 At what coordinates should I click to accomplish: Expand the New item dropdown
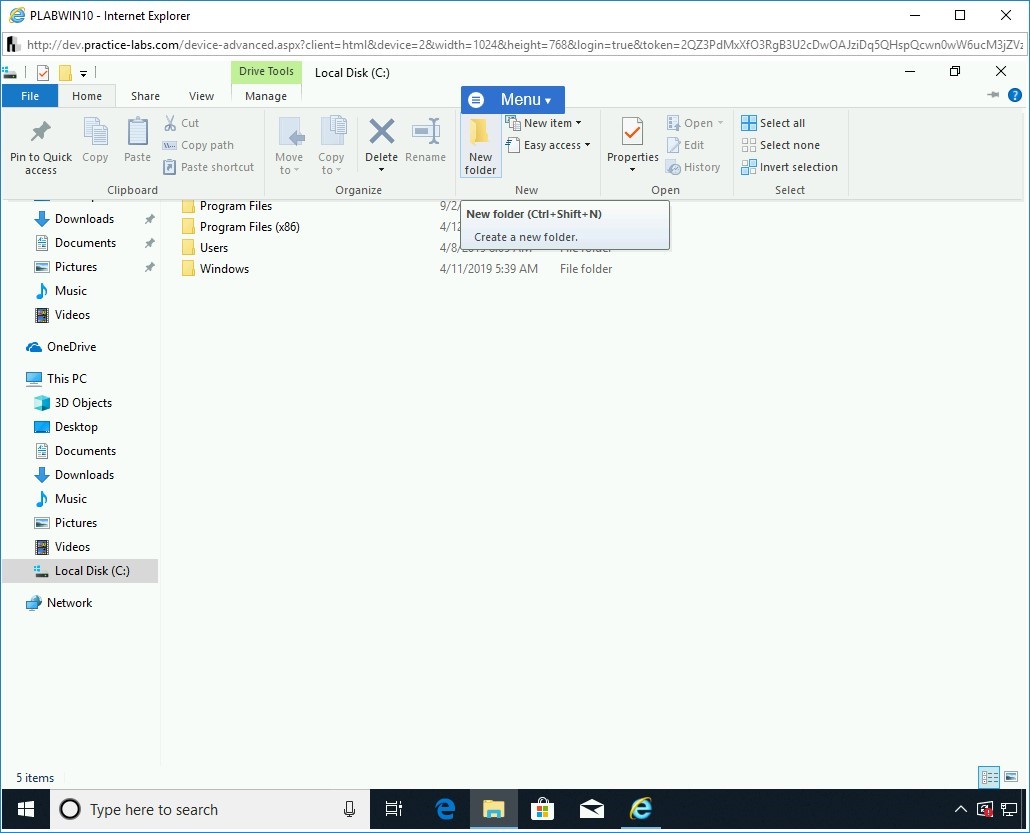click(x=545, y=123)
